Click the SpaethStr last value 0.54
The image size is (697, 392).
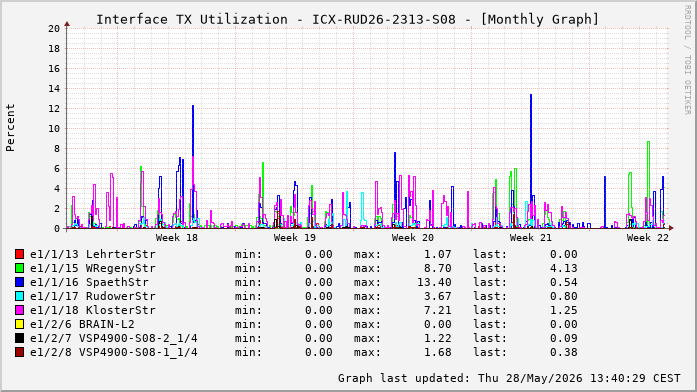(564, 282)
